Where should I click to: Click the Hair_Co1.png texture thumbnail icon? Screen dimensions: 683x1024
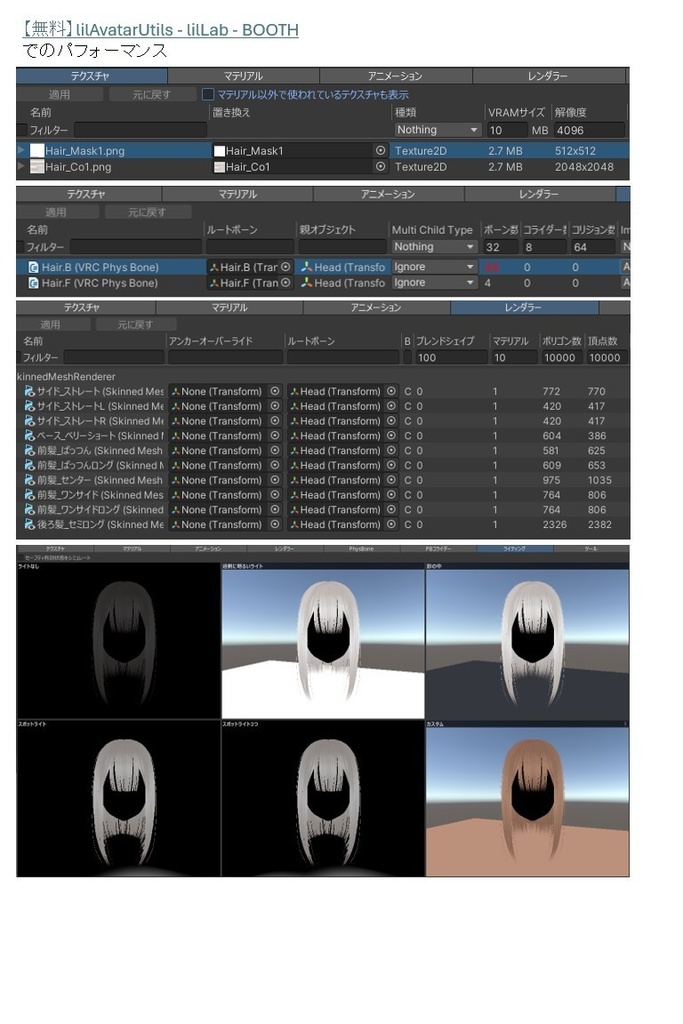37,167
